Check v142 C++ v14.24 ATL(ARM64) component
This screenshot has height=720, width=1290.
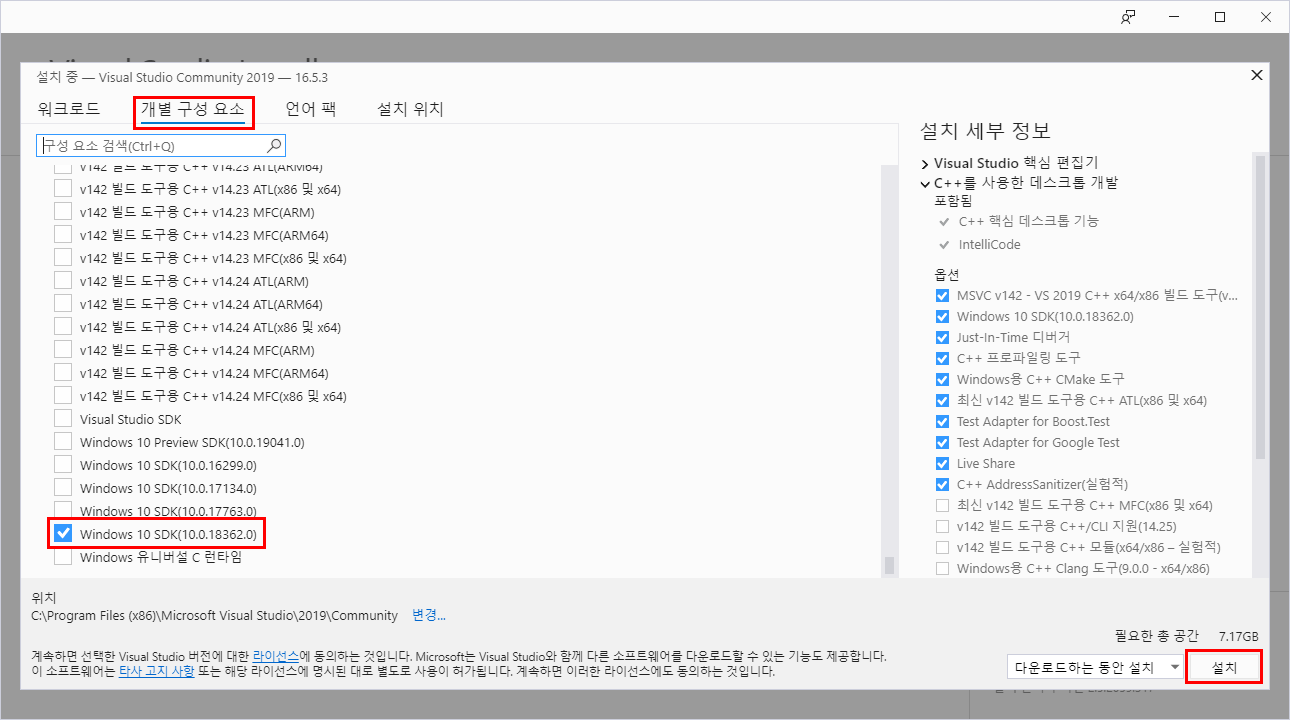tap(63, 304)
